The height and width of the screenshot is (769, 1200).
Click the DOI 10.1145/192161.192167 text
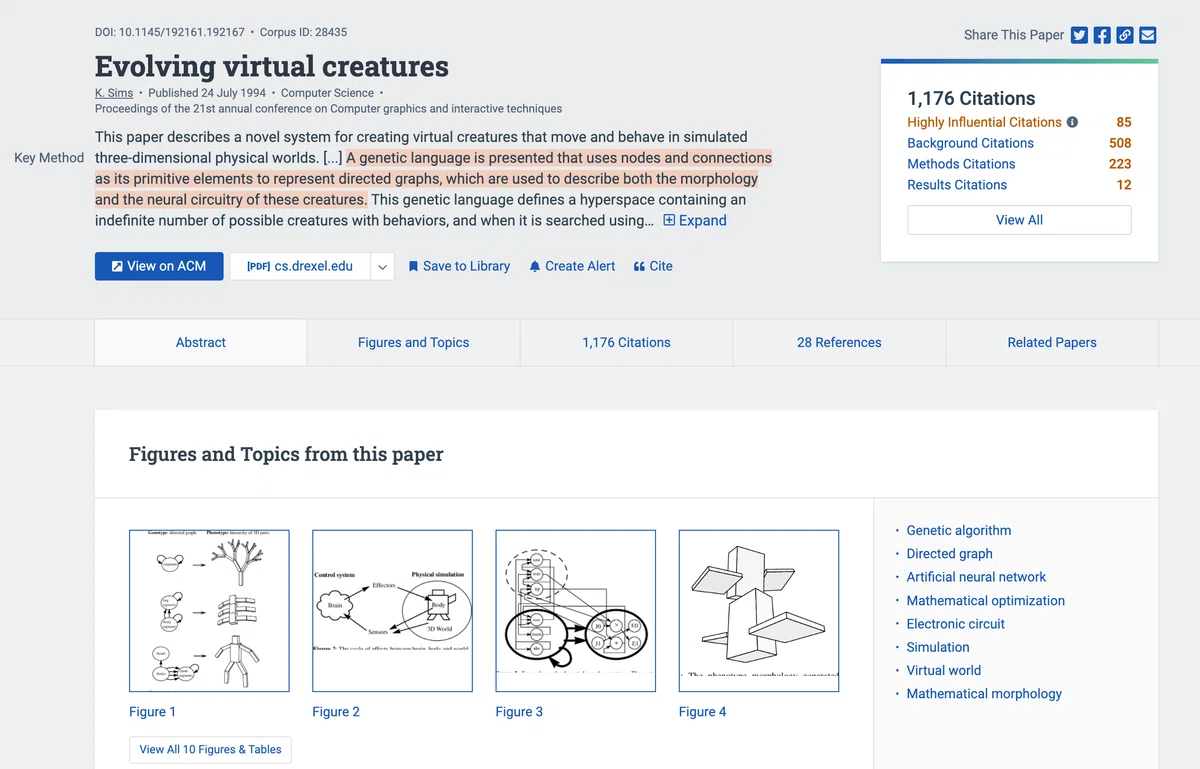coord(169,33)
